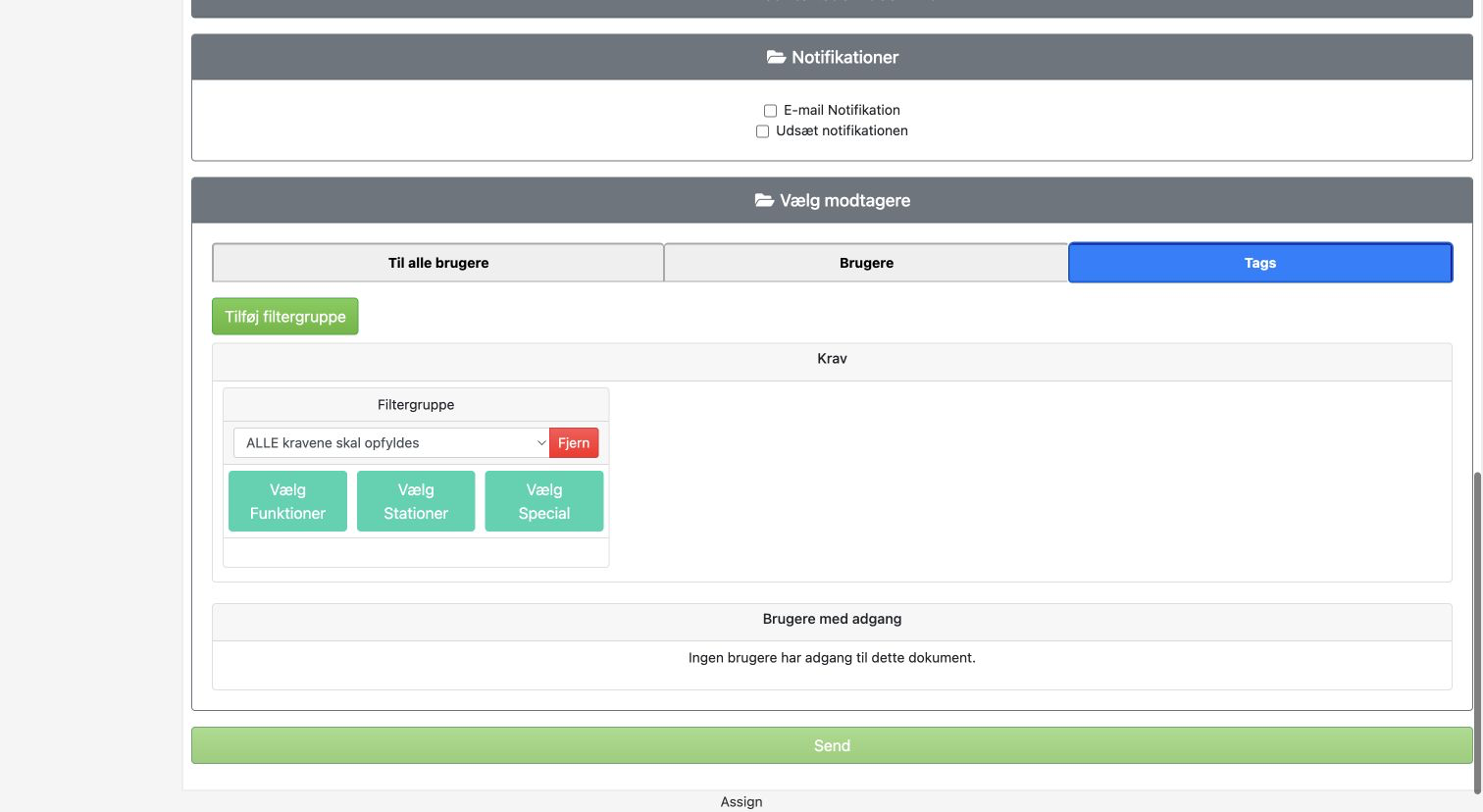The height and width of the screenshot is (812, 1483).
Task: Open Vælg Special selection
Action: [x=544, y=501]
